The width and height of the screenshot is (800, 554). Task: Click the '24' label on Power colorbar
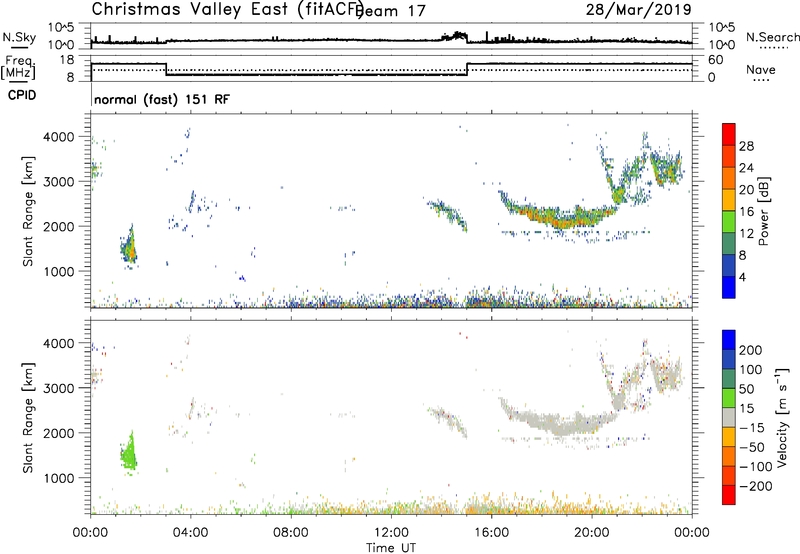(x=746, y=168)
